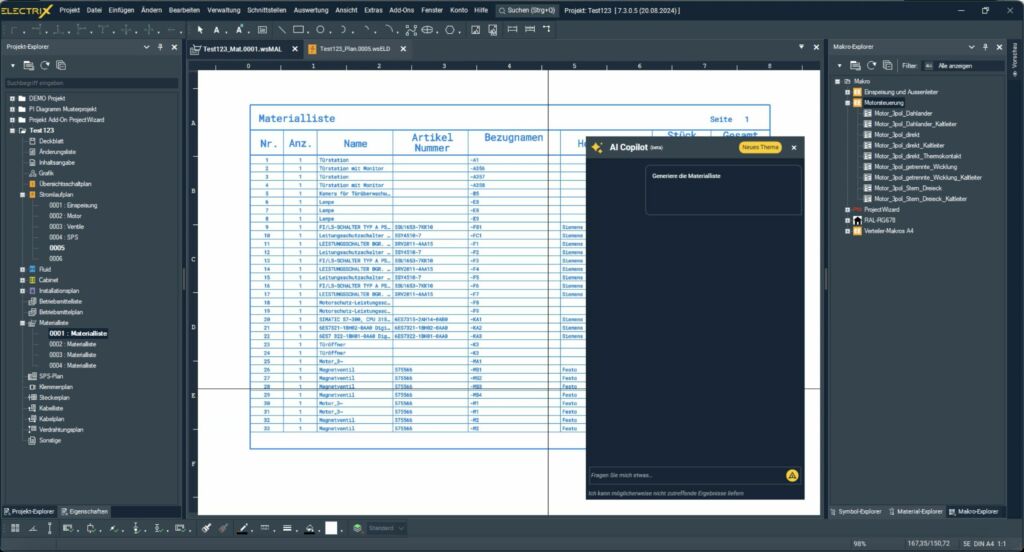Toggle pin on Makro-Explorer panel

click(986, 46)
